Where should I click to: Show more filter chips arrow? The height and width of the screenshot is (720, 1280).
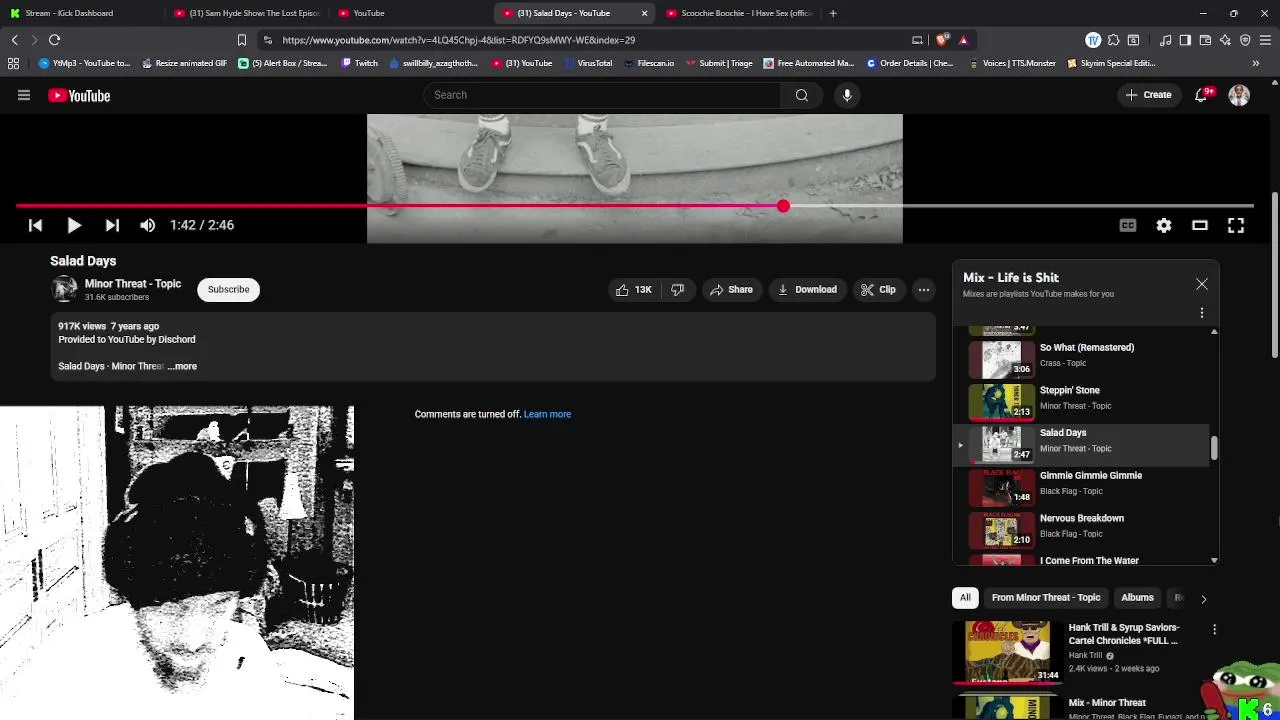point(1203,598)
